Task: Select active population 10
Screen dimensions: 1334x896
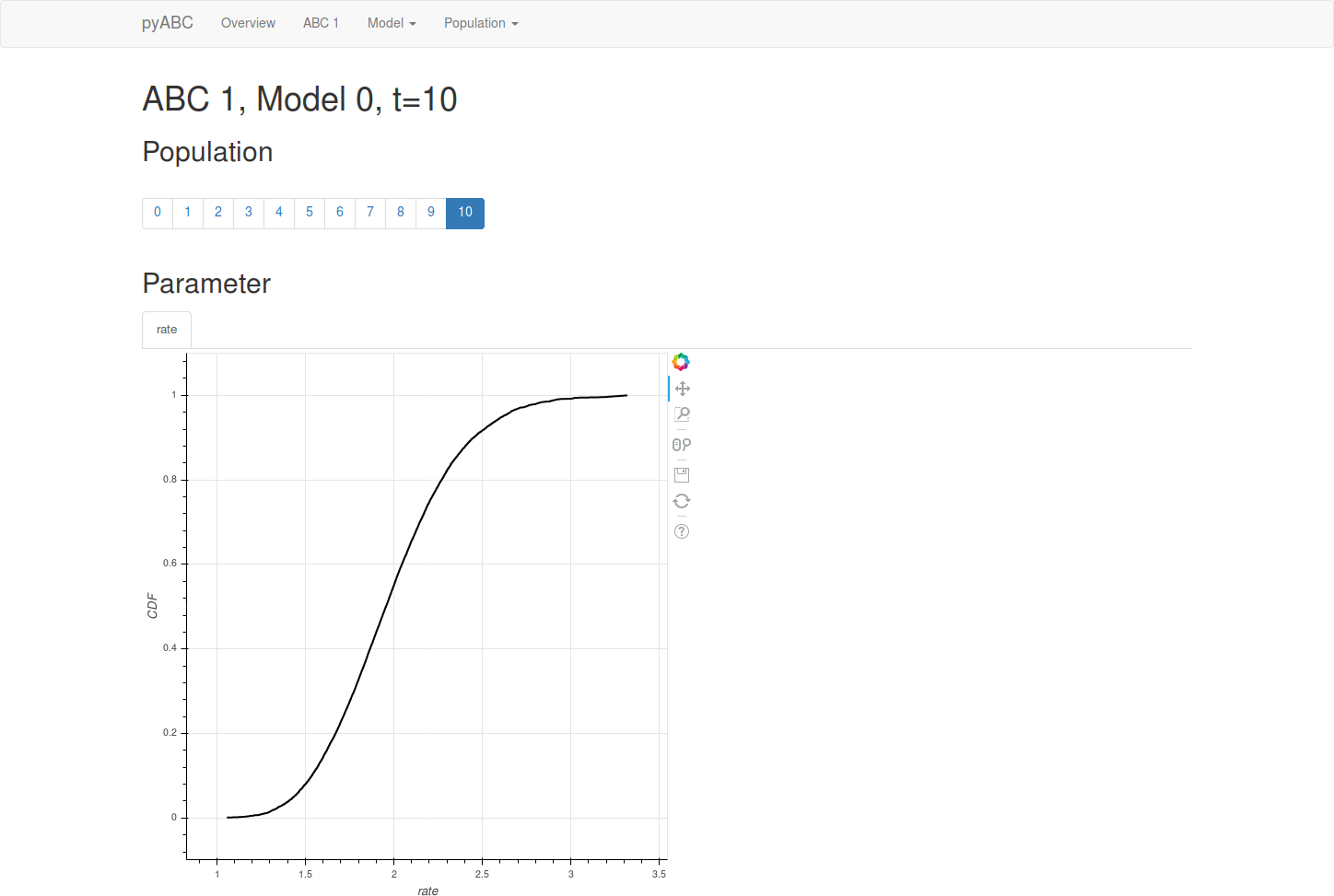Action: (x=465, y=213)
